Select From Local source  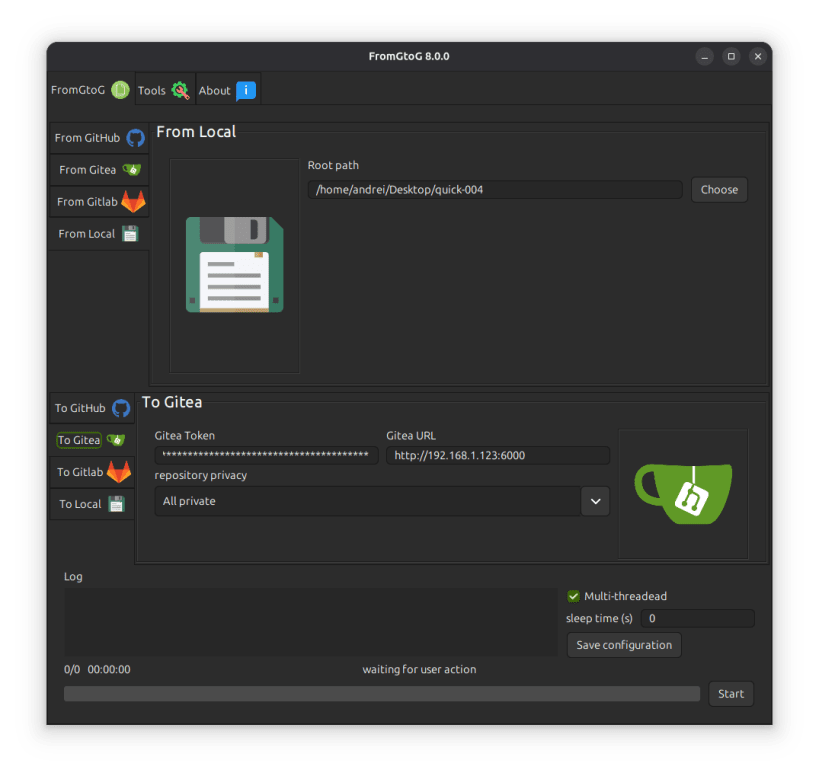tap(99, 233)
